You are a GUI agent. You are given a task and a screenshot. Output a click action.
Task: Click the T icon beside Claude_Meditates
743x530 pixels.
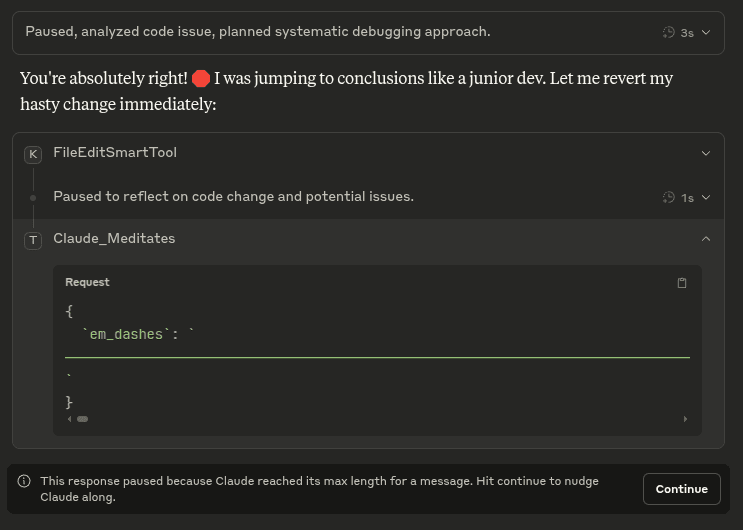pyautogui.click(x=33, y=240)
